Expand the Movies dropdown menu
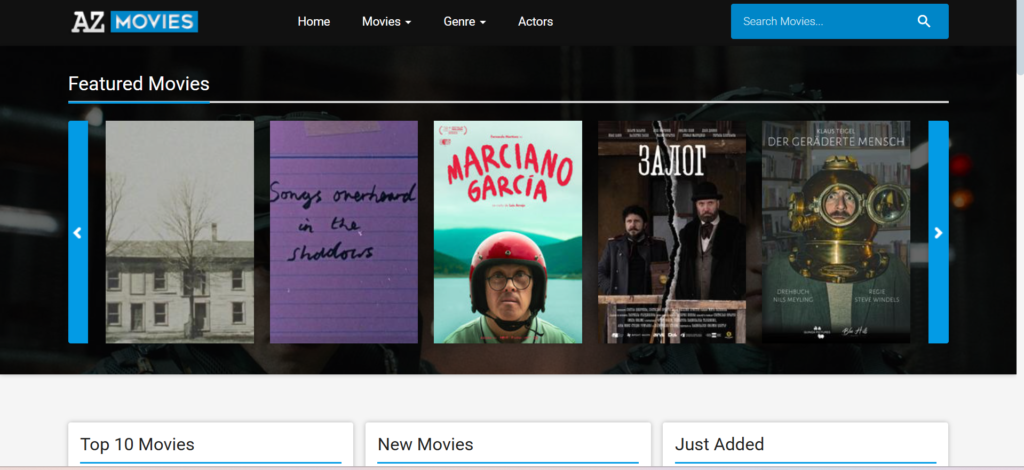Viewport: 1024px width, 470px height. (387, 22)
